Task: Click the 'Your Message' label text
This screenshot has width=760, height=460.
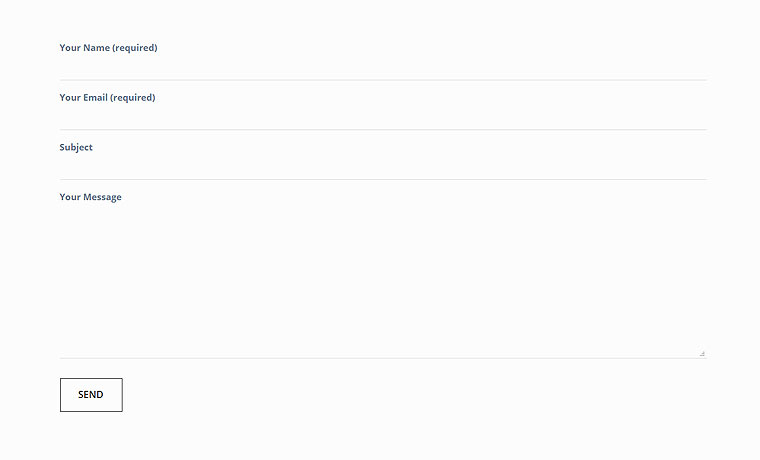Action: (x=90, y=198)
